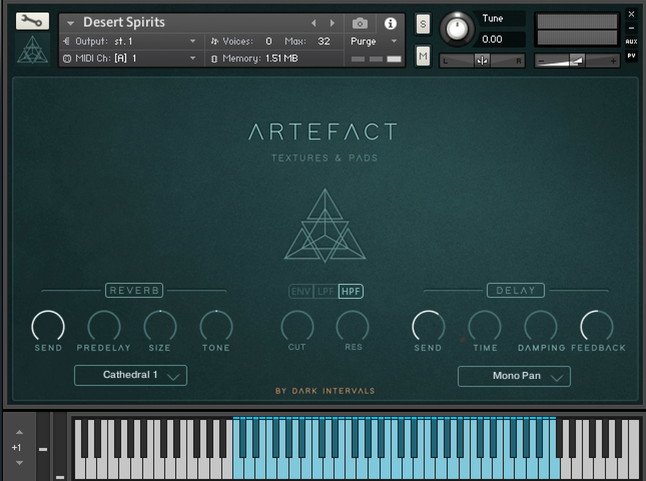Image resolution: width=646 pixels, height=481 pixels.
Task: Open the instrument info icon
Action: [390, 23]
